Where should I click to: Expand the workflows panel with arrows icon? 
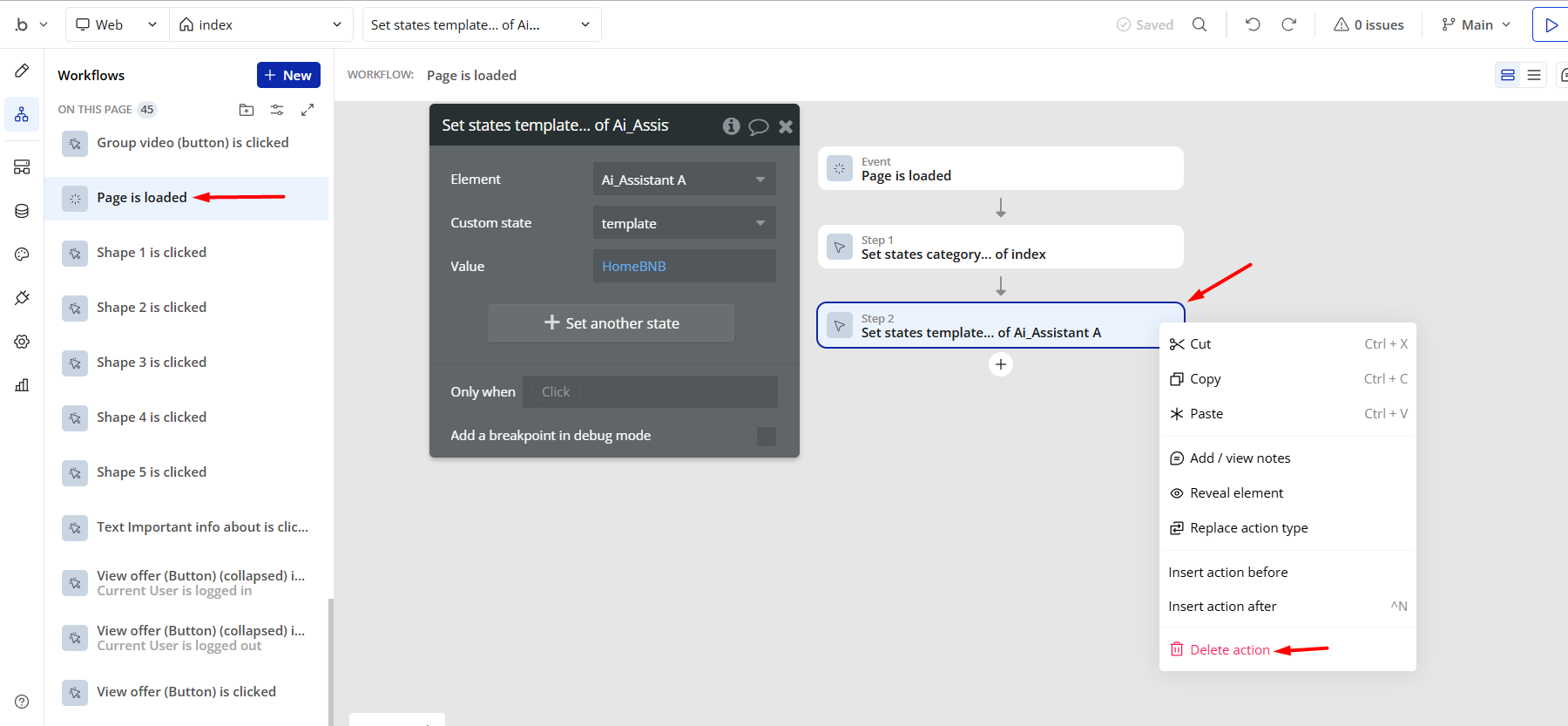coord(308,110)
